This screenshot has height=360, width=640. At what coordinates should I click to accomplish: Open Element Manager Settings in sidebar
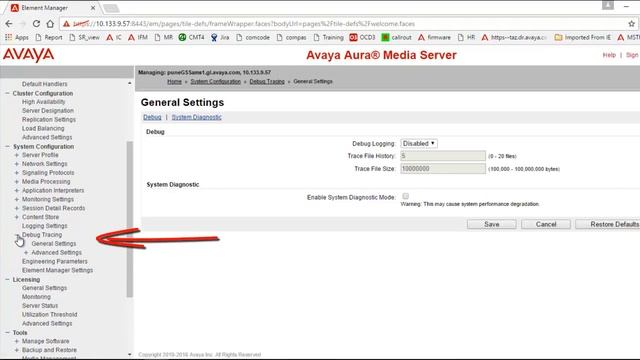(58, 270)
